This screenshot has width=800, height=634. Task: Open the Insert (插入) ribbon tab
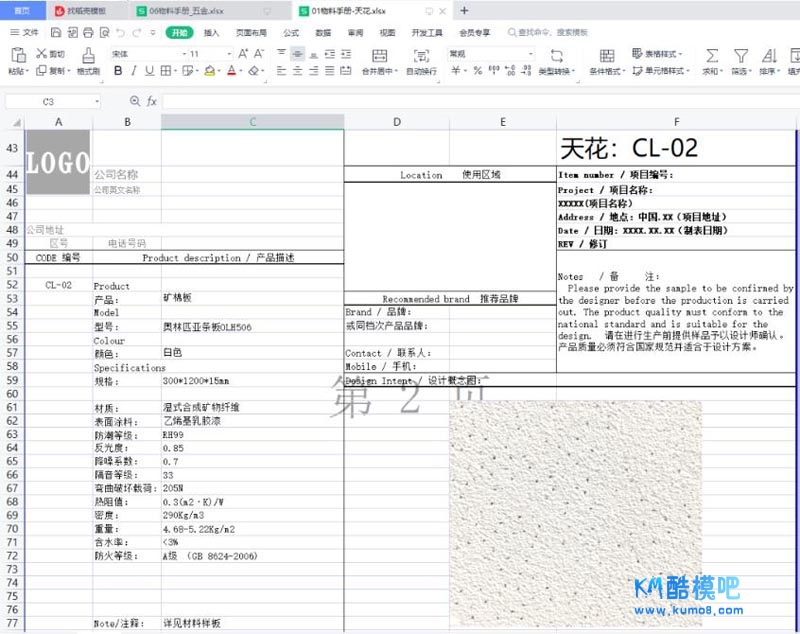click(x=211, y=32)
